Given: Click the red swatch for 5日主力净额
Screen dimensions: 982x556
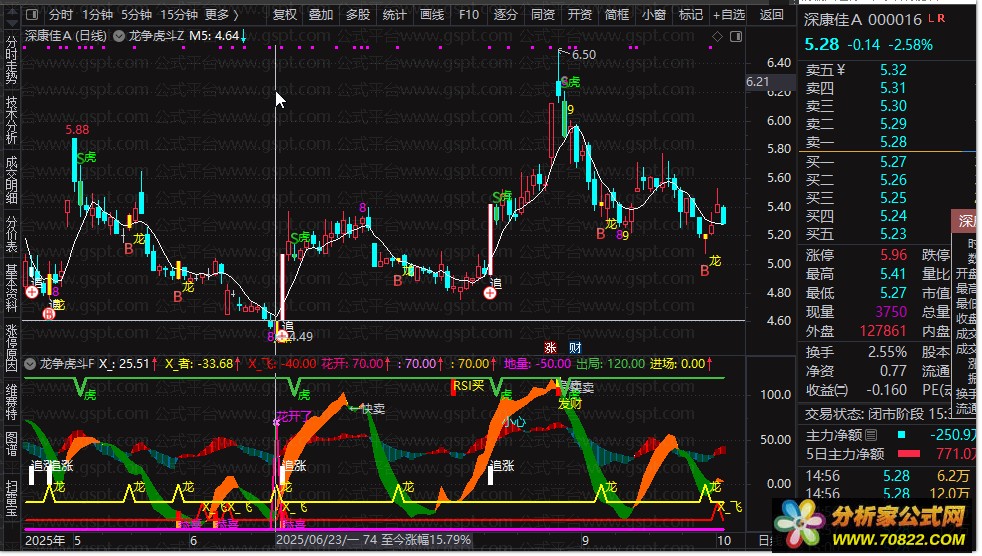Looking at the screenshot, I should pos(909,453).
